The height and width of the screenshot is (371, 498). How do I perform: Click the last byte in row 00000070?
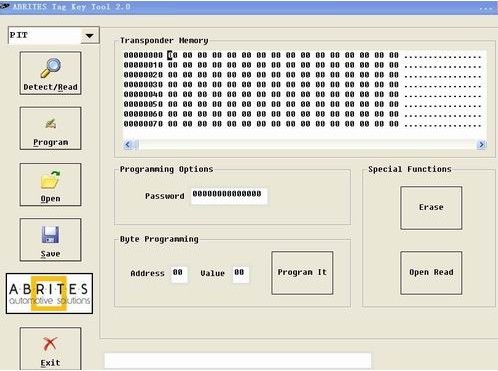[394, 124]
